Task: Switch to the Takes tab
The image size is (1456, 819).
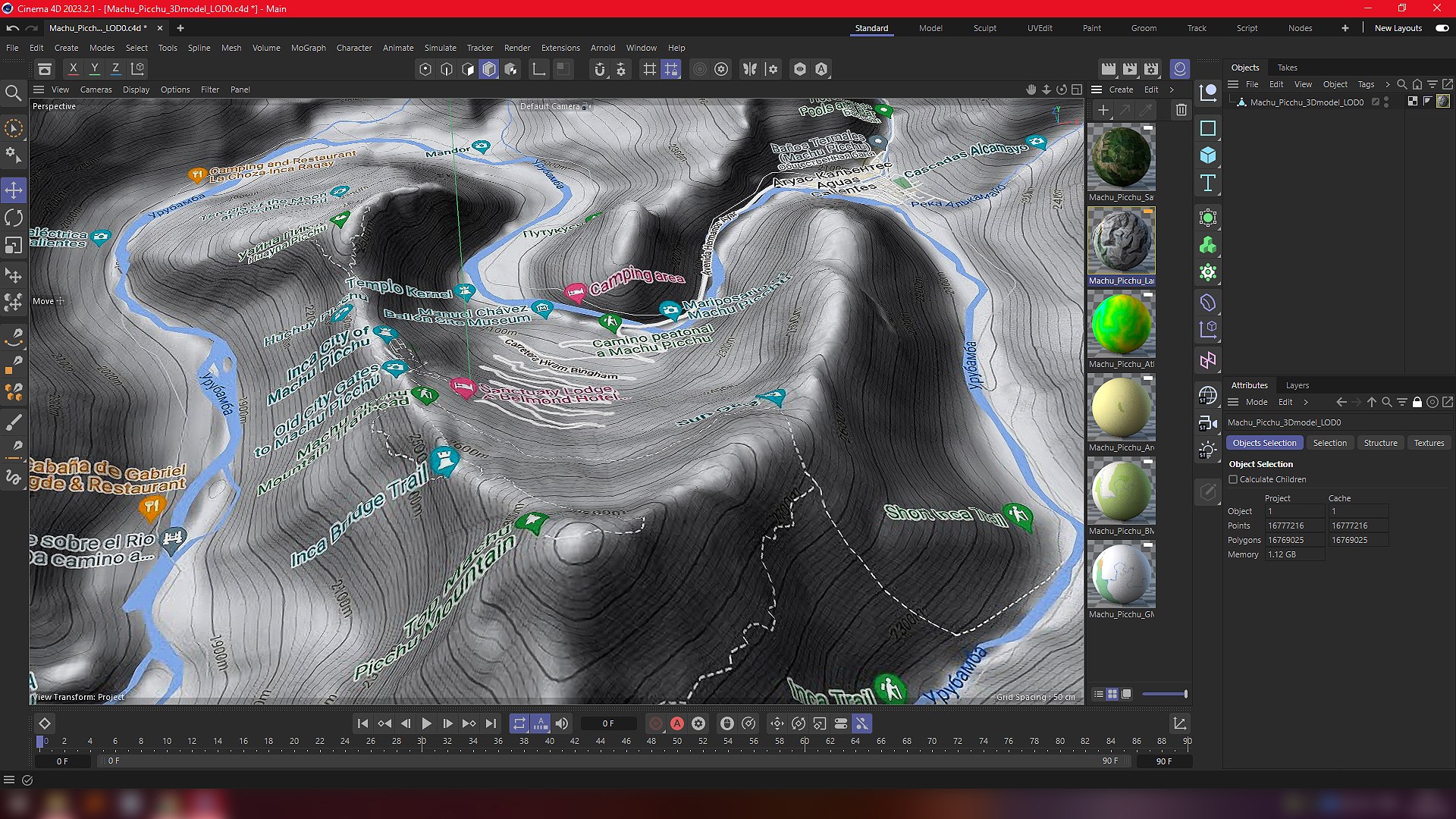Action: click(1288, 67)
